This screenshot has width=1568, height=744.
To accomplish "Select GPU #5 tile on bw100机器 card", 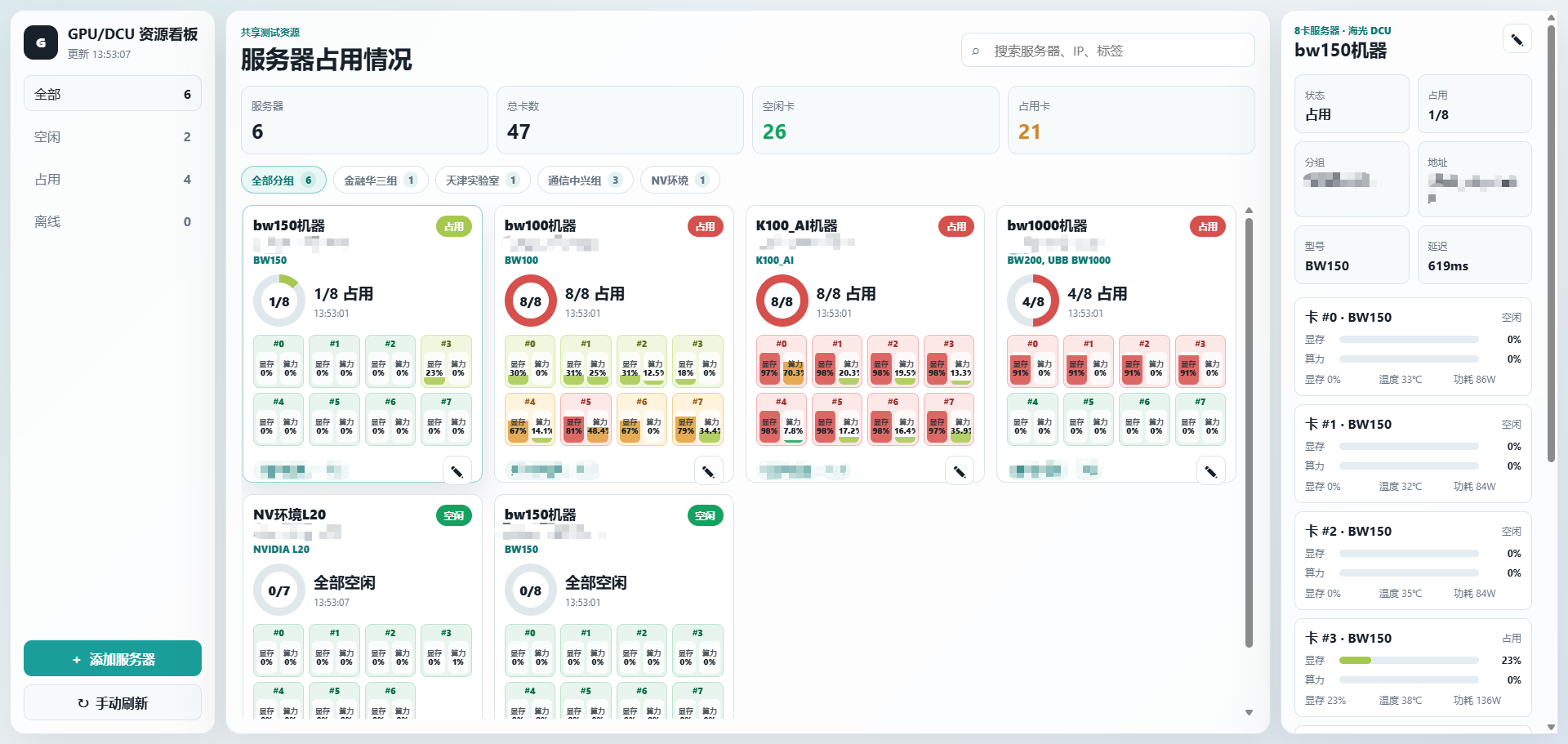I will coord(586,419).
